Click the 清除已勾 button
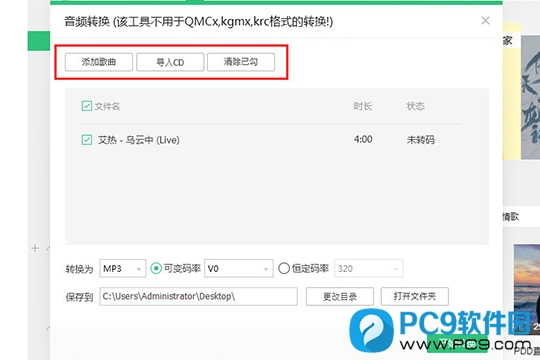 tap(241, 62)
